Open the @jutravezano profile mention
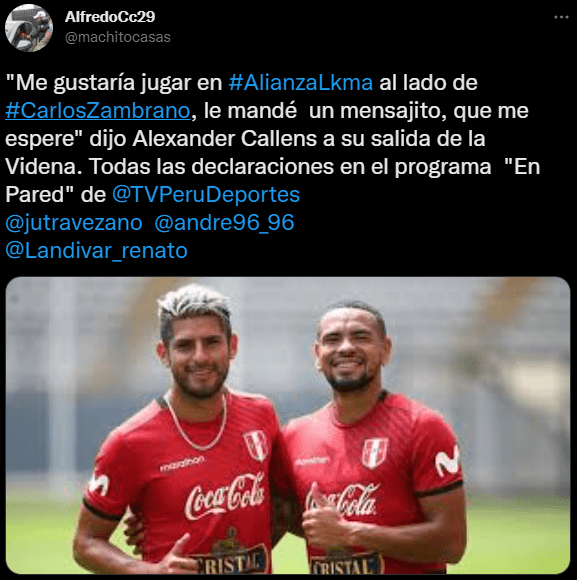 (74, 223)
